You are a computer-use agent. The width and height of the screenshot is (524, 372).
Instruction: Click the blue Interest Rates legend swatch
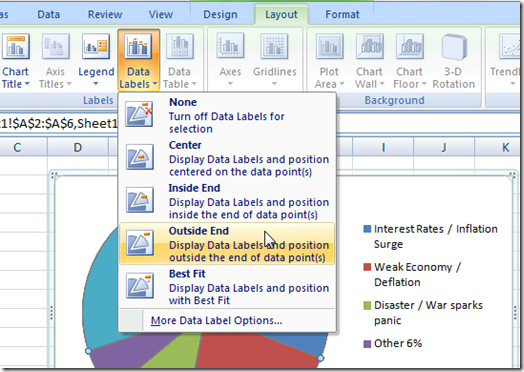coord(367,229)
